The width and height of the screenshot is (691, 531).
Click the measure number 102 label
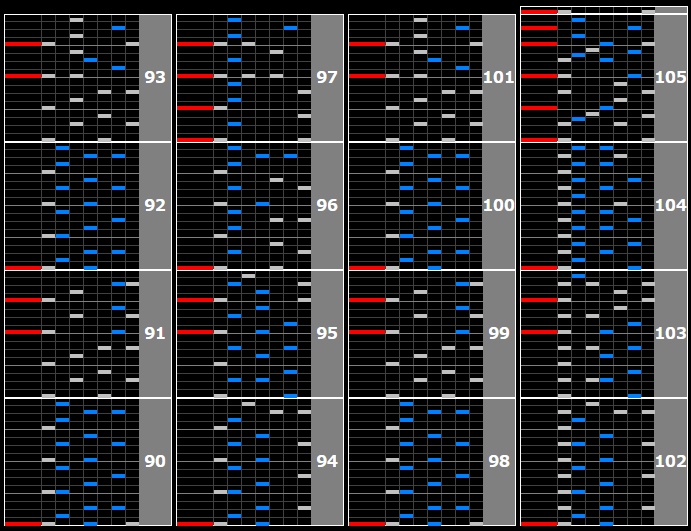tap(671, 461)
